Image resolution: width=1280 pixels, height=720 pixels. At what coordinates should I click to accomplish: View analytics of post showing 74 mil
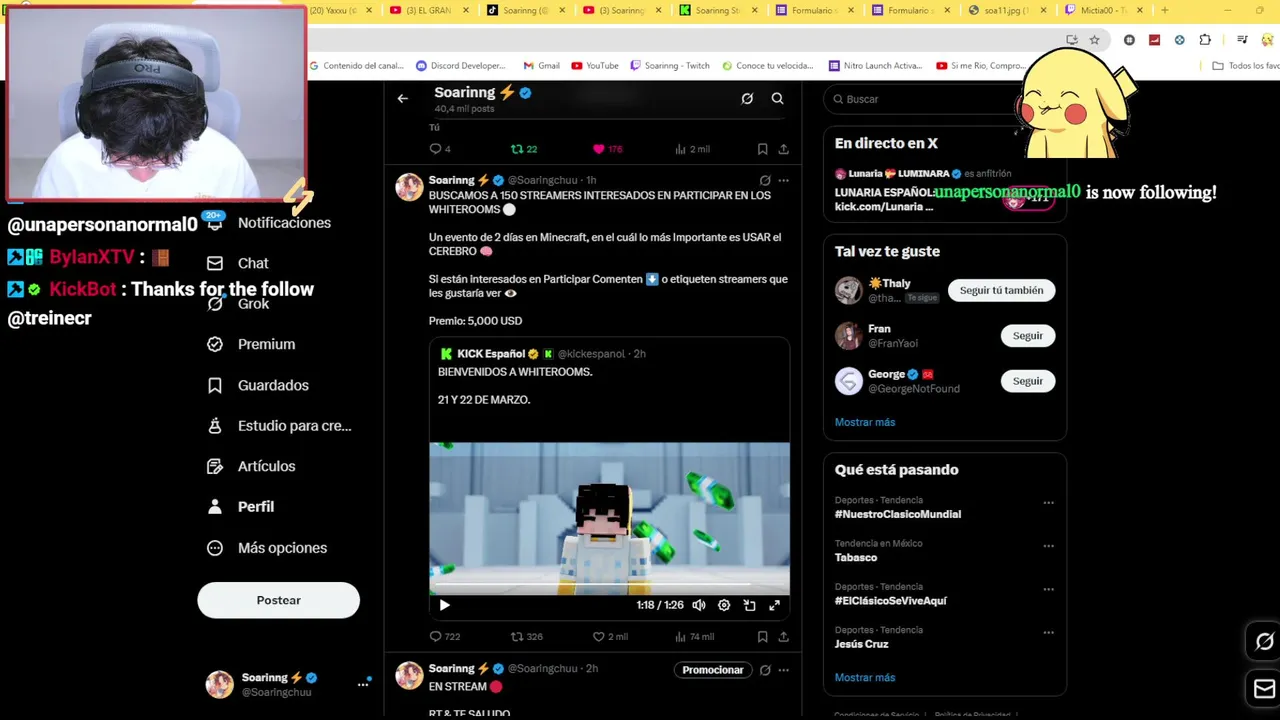[x=695, y=636]
